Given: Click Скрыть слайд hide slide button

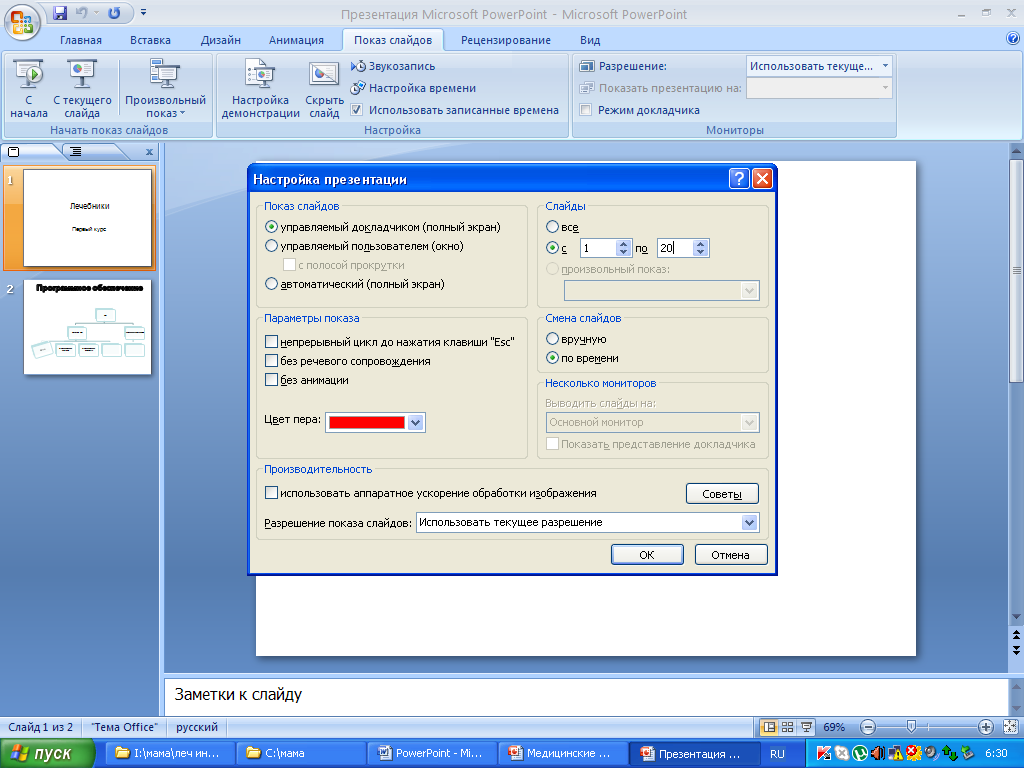Looking at the screenshot, I should coord(324,89).
